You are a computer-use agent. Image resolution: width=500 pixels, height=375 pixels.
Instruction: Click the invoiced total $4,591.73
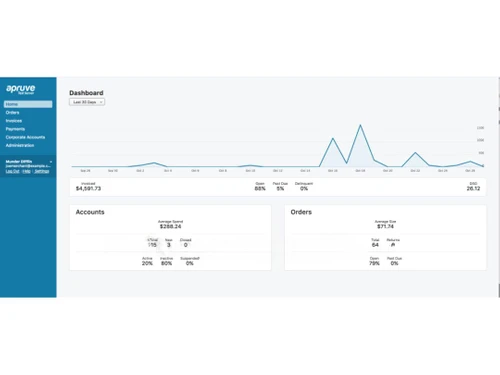[88, 188]
